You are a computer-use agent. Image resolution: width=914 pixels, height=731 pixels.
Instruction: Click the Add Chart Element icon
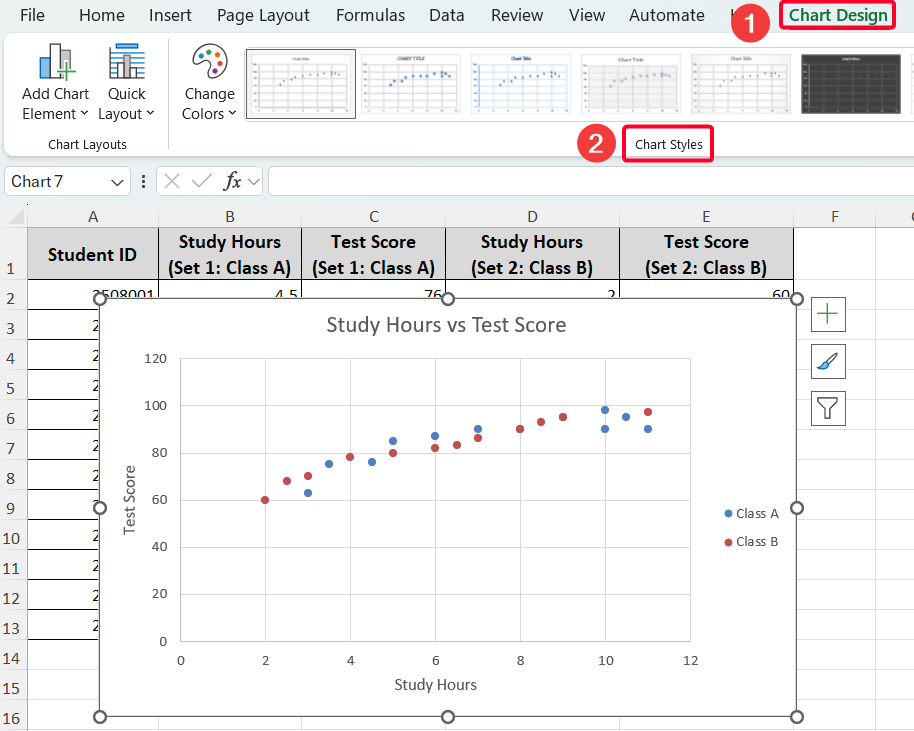tap(56, 62)
